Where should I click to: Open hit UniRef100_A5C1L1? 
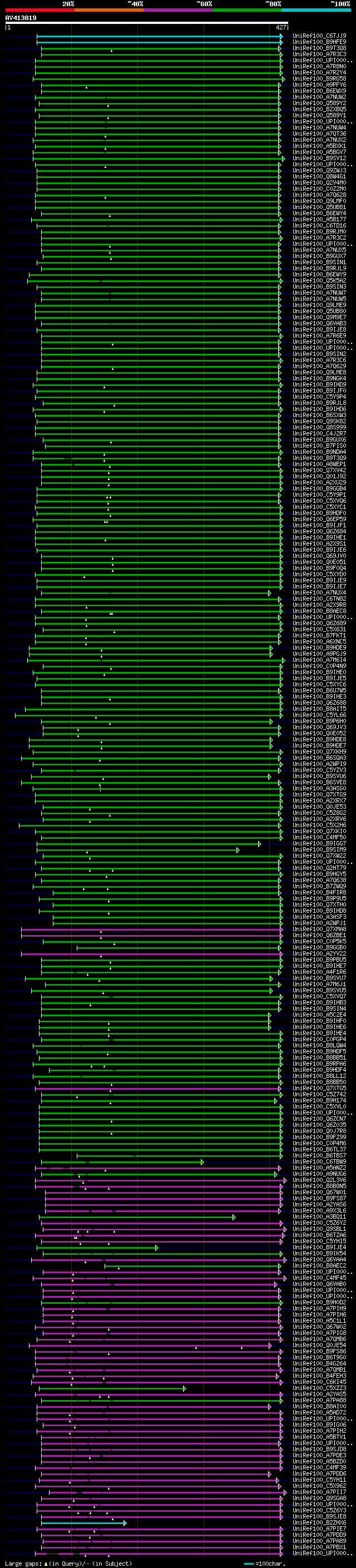pyautogui.click(x=319, y=1322)
